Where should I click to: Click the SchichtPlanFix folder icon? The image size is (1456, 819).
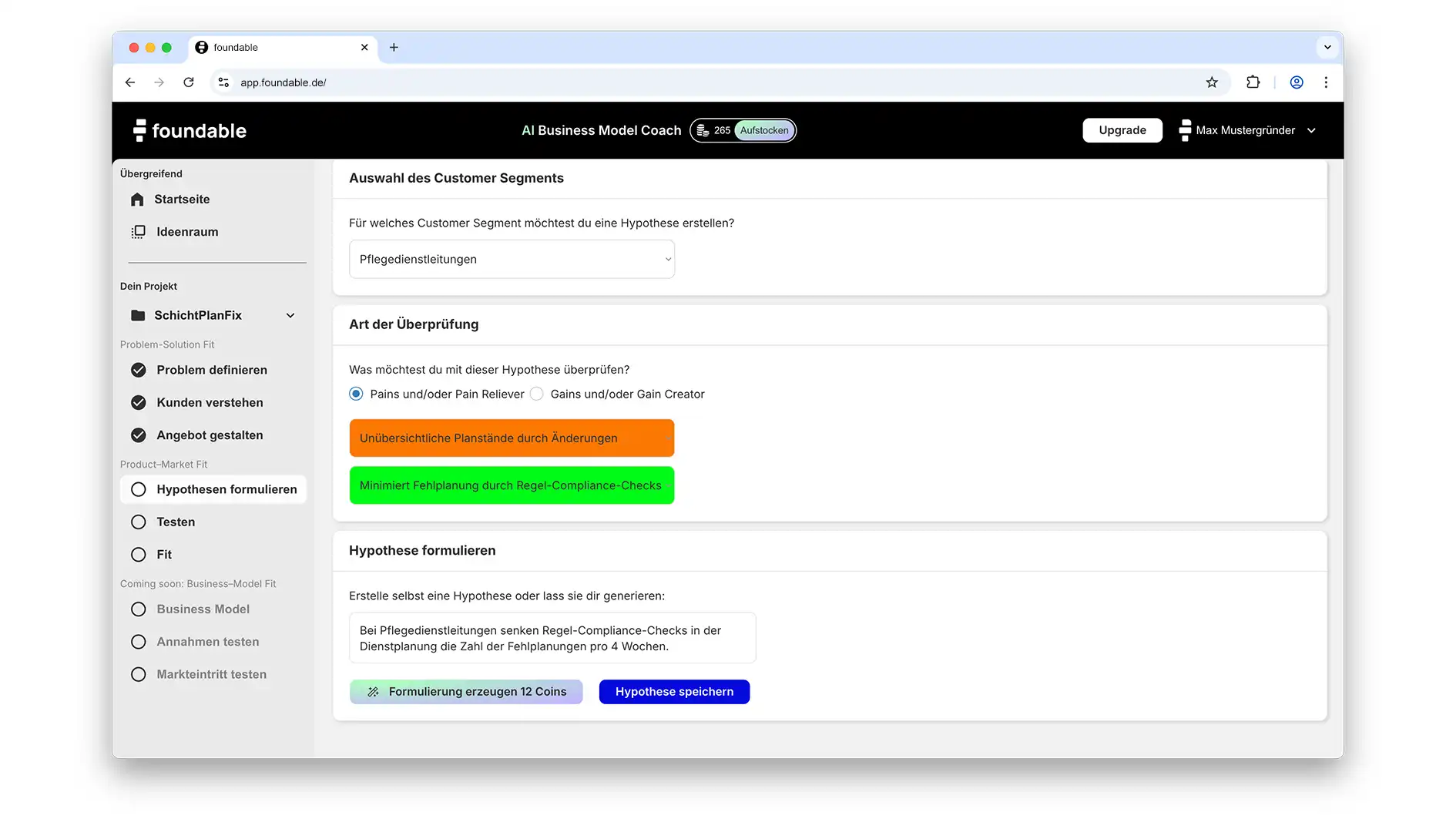tap(138, 315)
